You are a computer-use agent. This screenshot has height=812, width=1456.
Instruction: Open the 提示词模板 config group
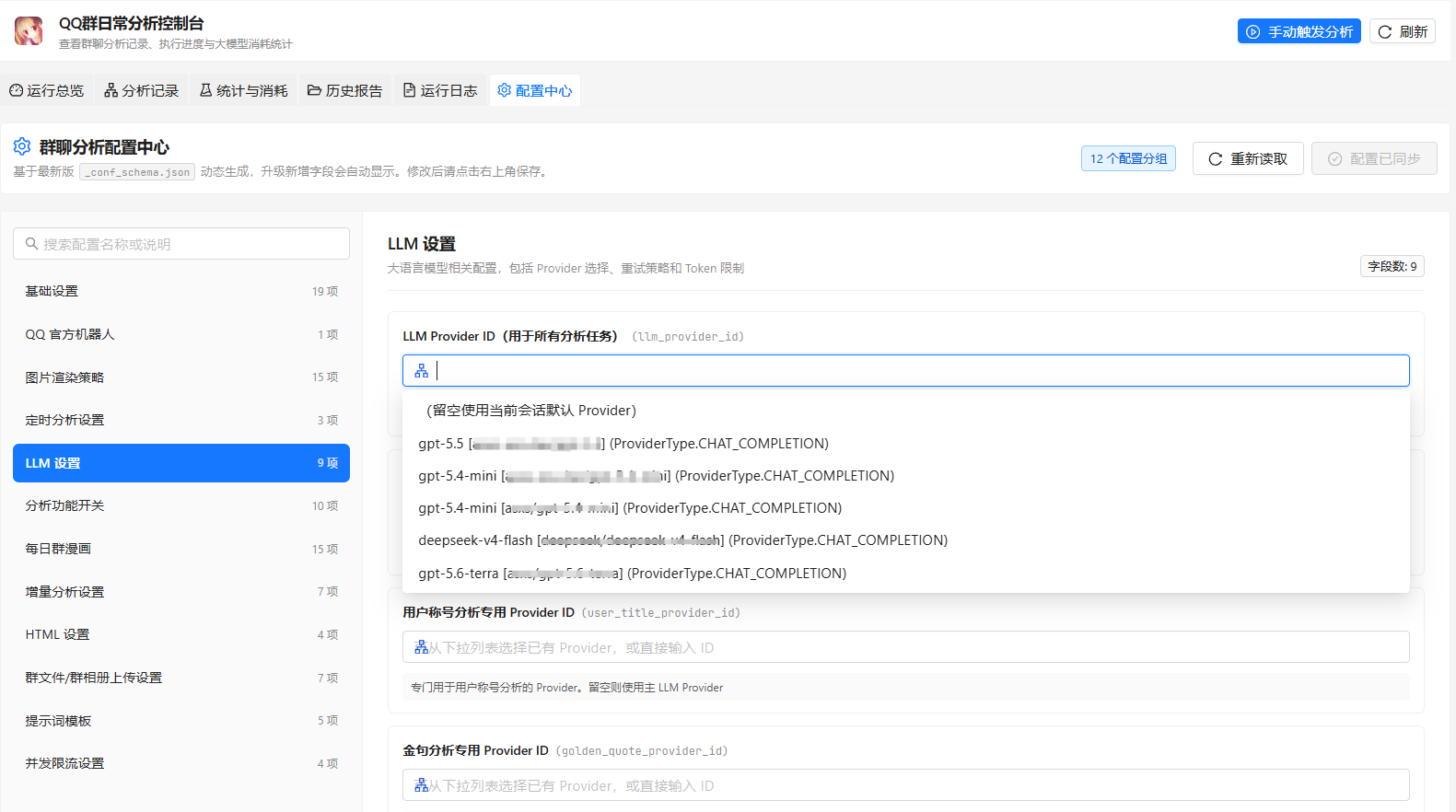pos(181,721)
